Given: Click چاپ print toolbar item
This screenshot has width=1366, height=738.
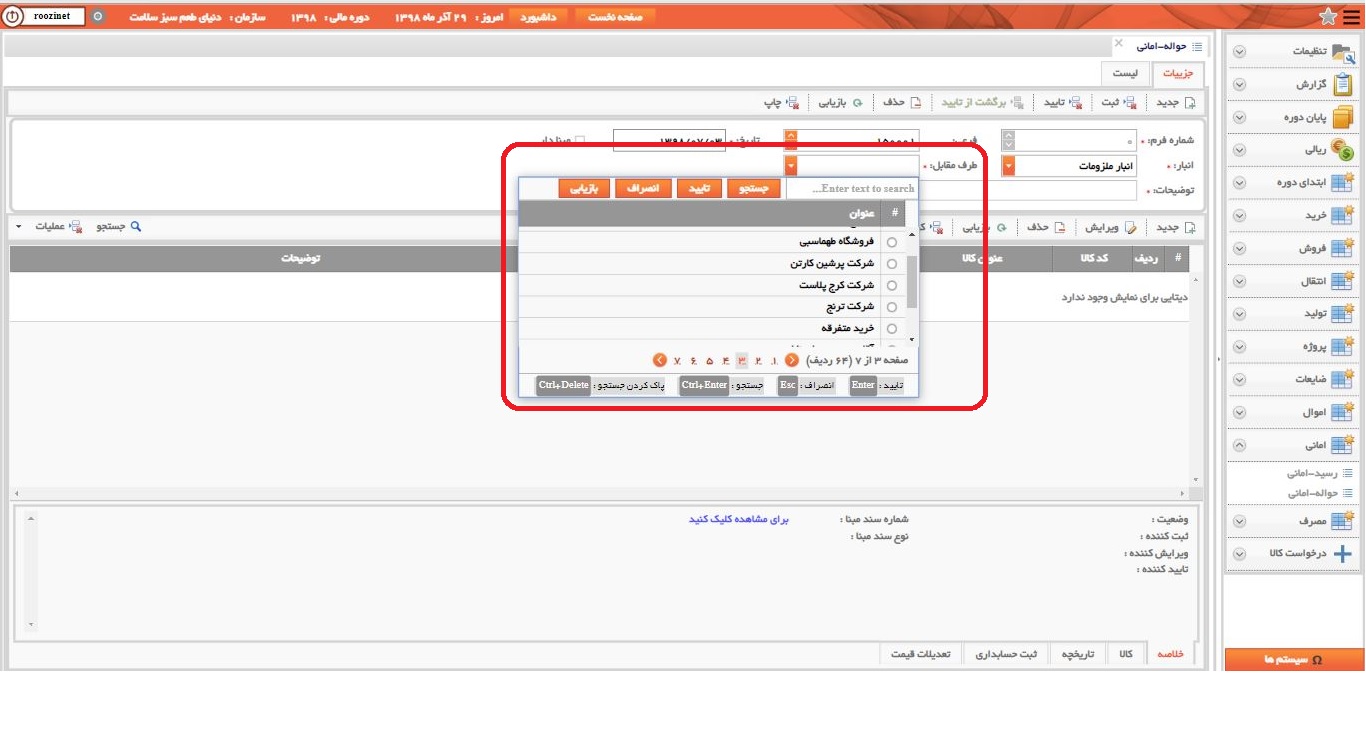Looking at the screenshot, I should [781, 102].
